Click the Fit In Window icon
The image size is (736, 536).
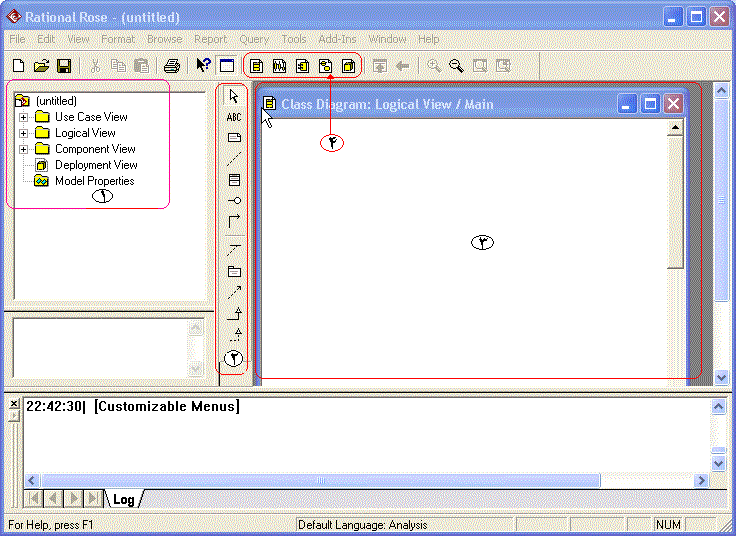(x=480, y=66)
